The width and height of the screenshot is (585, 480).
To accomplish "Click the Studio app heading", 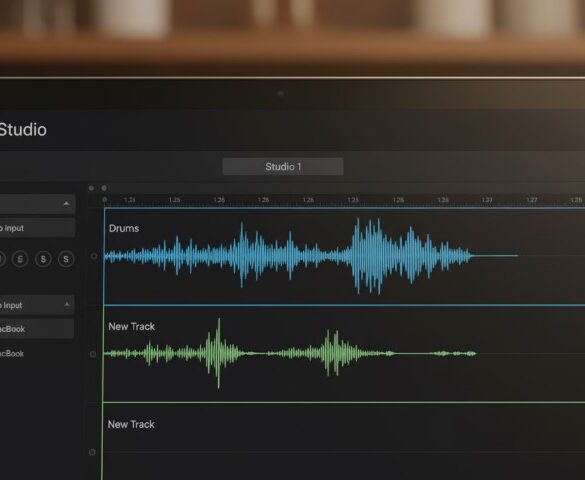I will tap(23, 129).
